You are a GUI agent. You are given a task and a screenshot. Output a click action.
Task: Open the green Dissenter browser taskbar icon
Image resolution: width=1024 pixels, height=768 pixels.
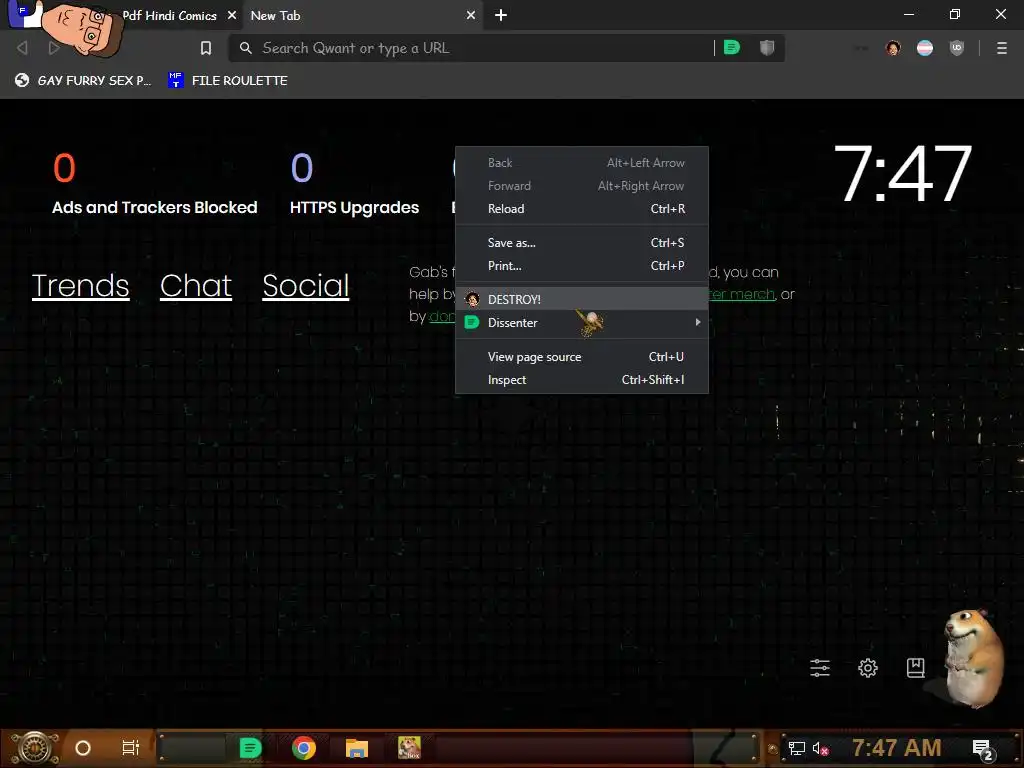(x=250, y=748)
